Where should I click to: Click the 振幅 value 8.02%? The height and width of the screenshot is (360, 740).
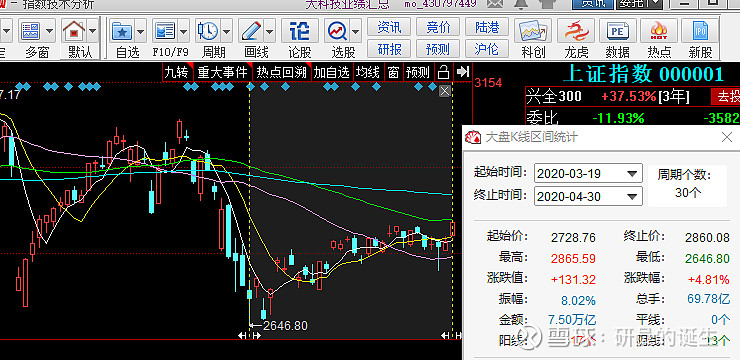coord(578,301)
